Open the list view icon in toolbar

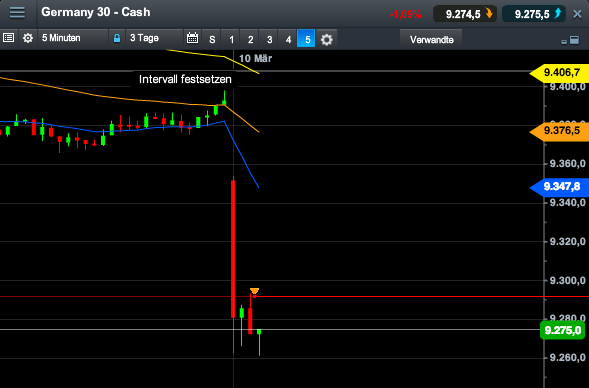pyautogui.click(x=9, y=38)
